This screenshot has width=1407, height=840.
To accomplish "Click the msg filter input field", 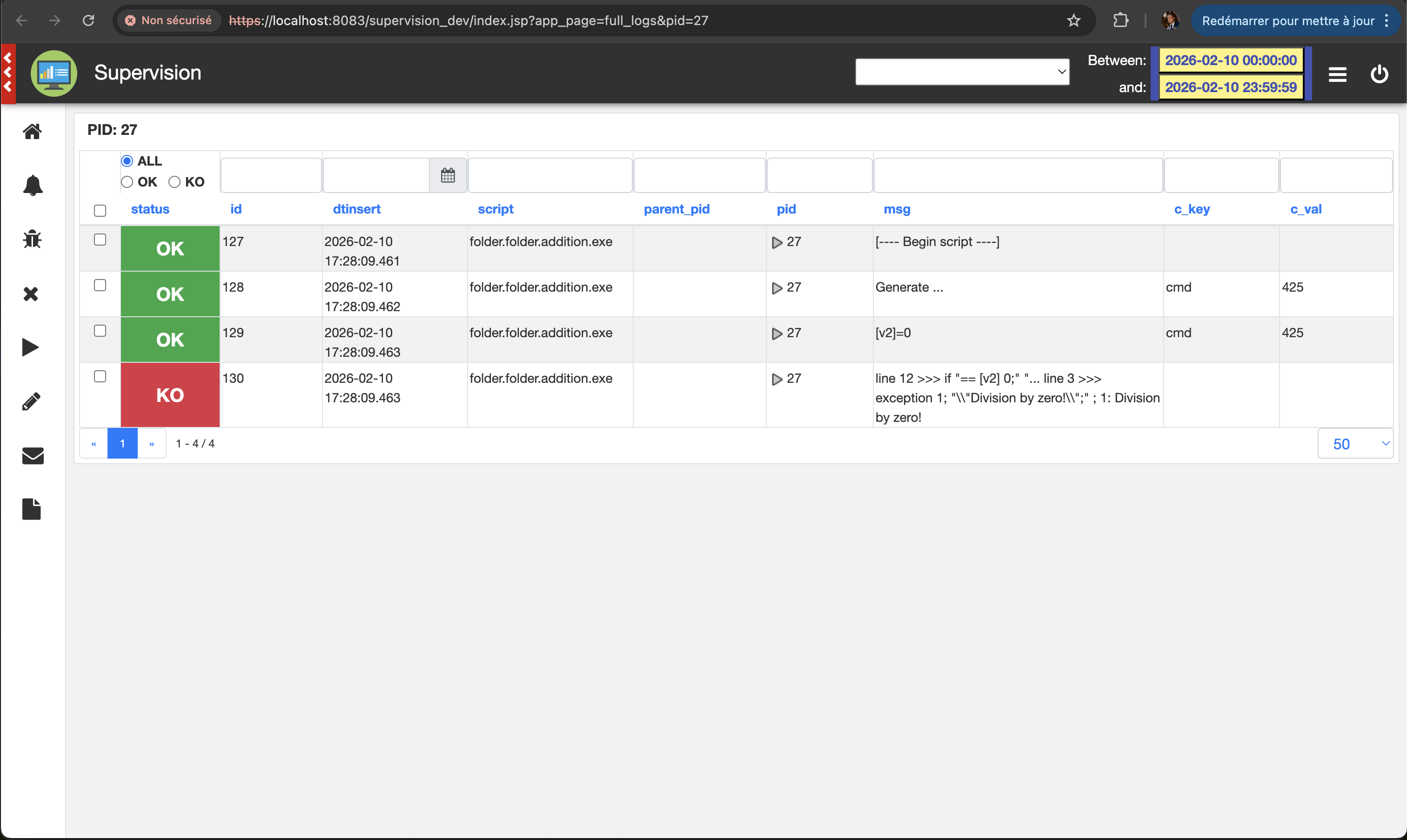I will coord(1018,175).
